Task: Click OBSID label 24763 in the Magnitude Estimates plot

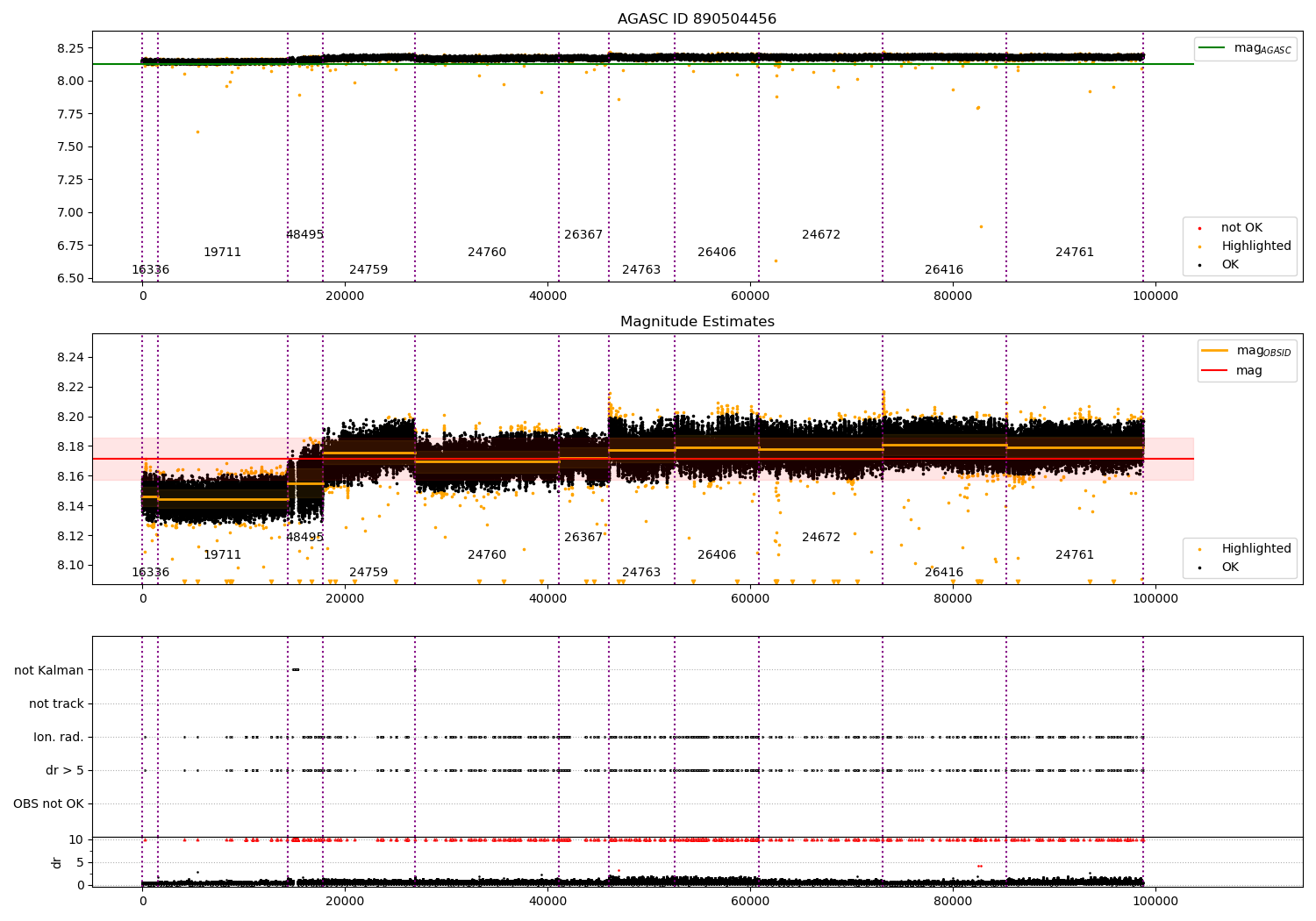Action: (x=641, y=573)
